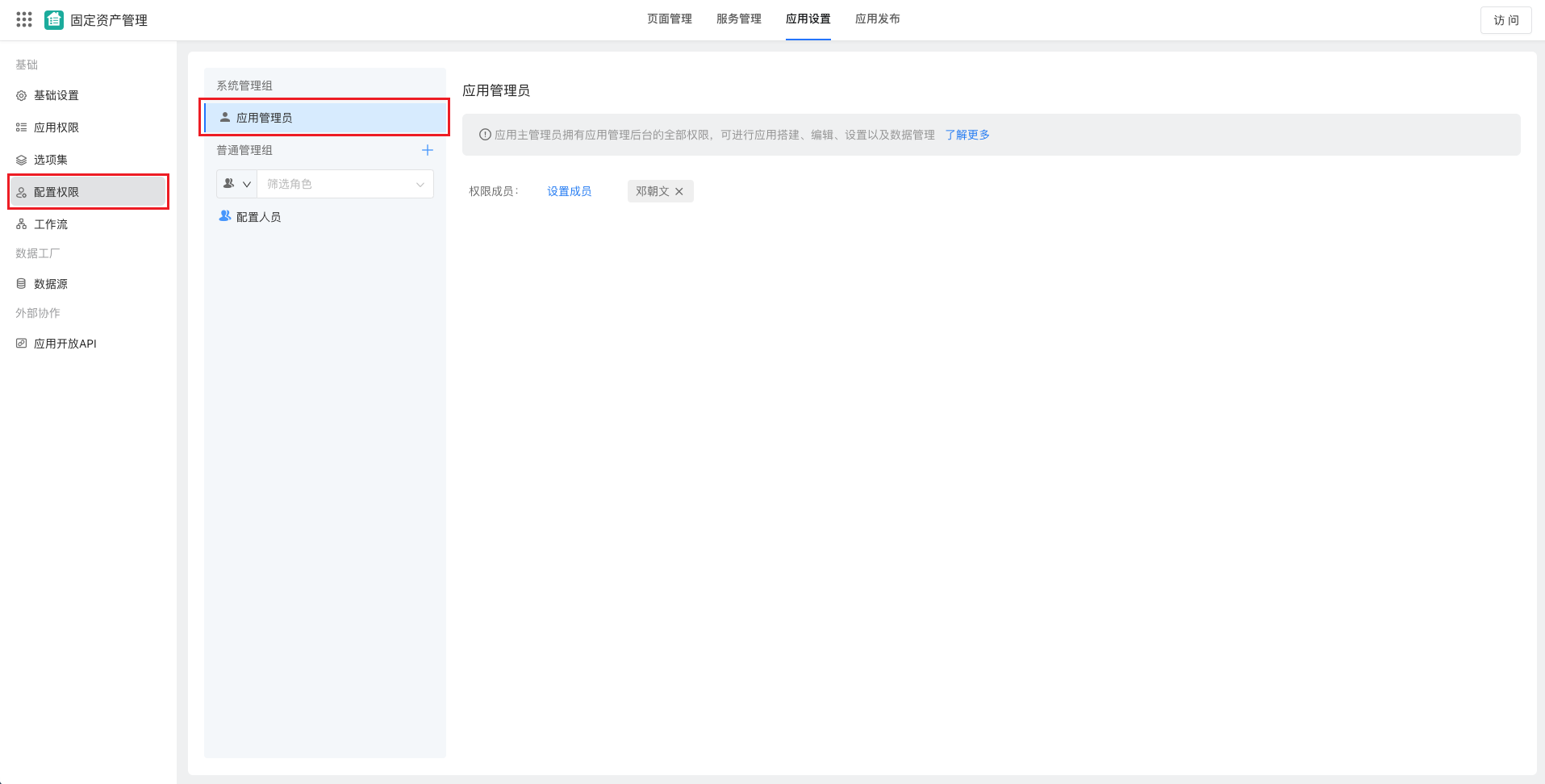The height and width of the screenshot is (784, 1545).
Task: Open 选项集 from the sidebar
Action: tap(51, 160)
